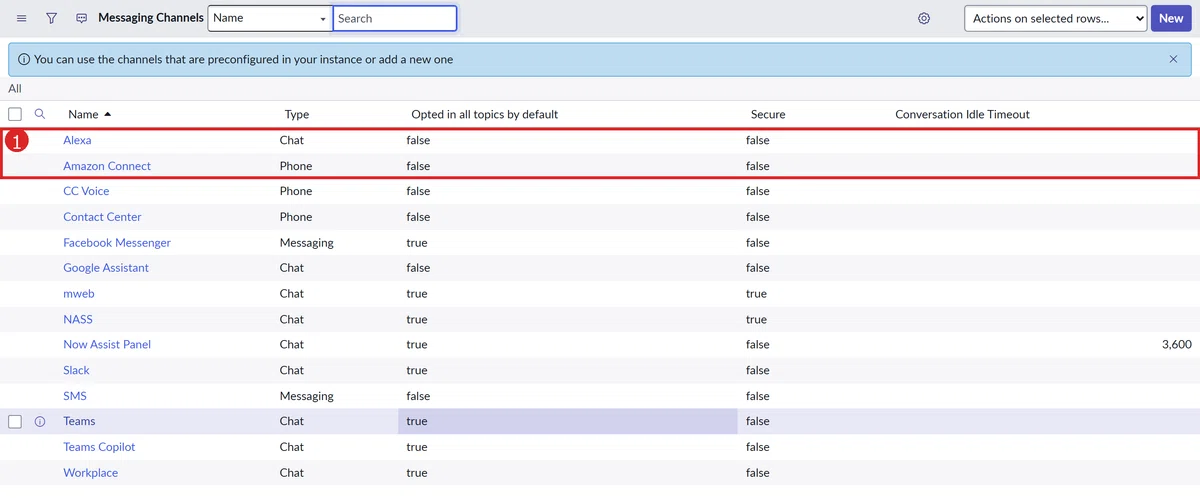Click Messaging type in SMS row

tap(307, 396)
